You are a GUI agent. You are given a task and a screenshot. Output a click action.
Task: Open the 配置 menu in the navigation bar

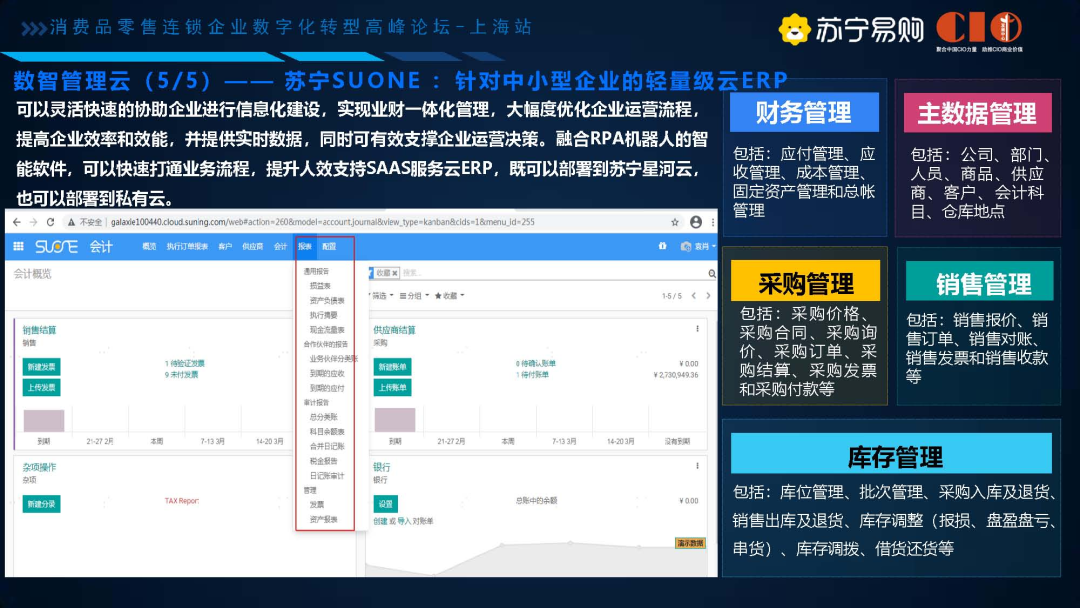pos(330,245)
